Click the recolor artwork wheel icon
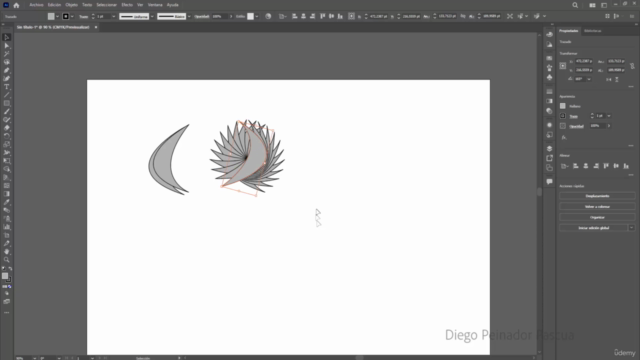The width and height of the screenshot is (640, 360). click(x=268, y=16)
